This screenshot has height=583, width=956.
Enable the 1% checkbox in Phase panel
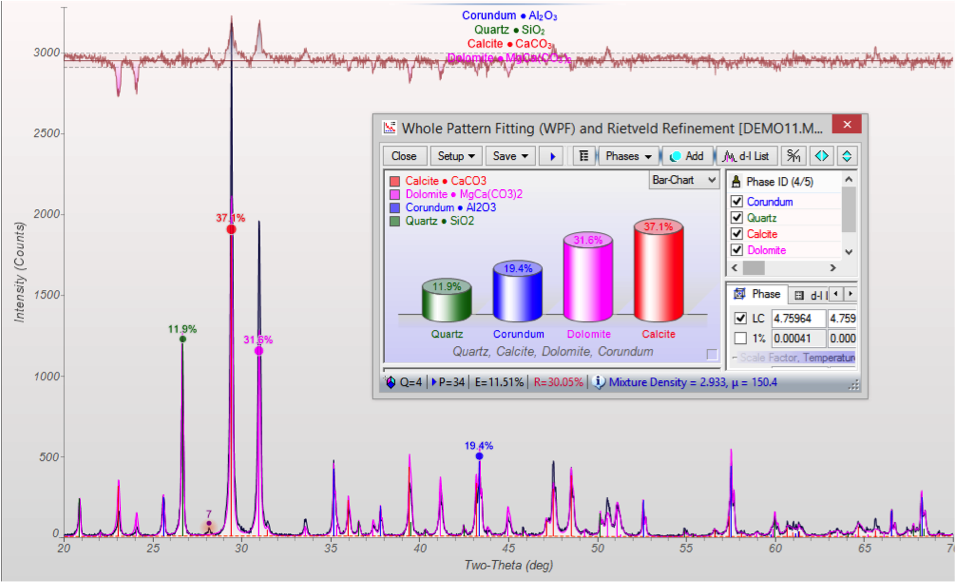739,338
